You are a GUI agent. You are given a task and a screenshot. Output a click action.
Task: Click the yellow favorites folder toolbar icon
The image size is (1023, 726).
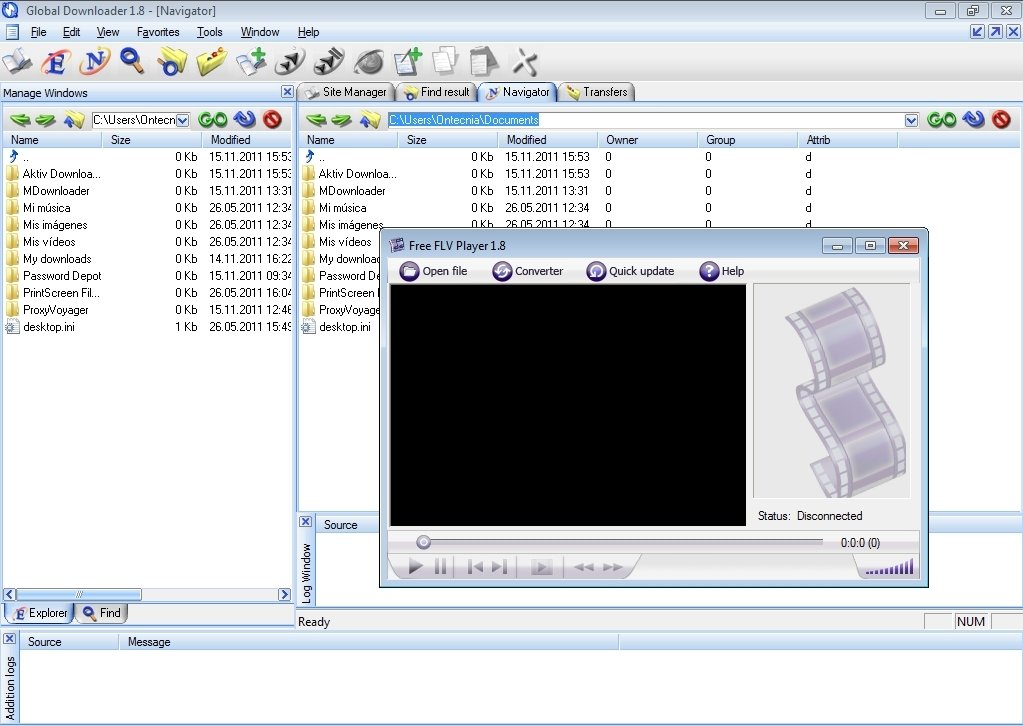click(211, 62)
